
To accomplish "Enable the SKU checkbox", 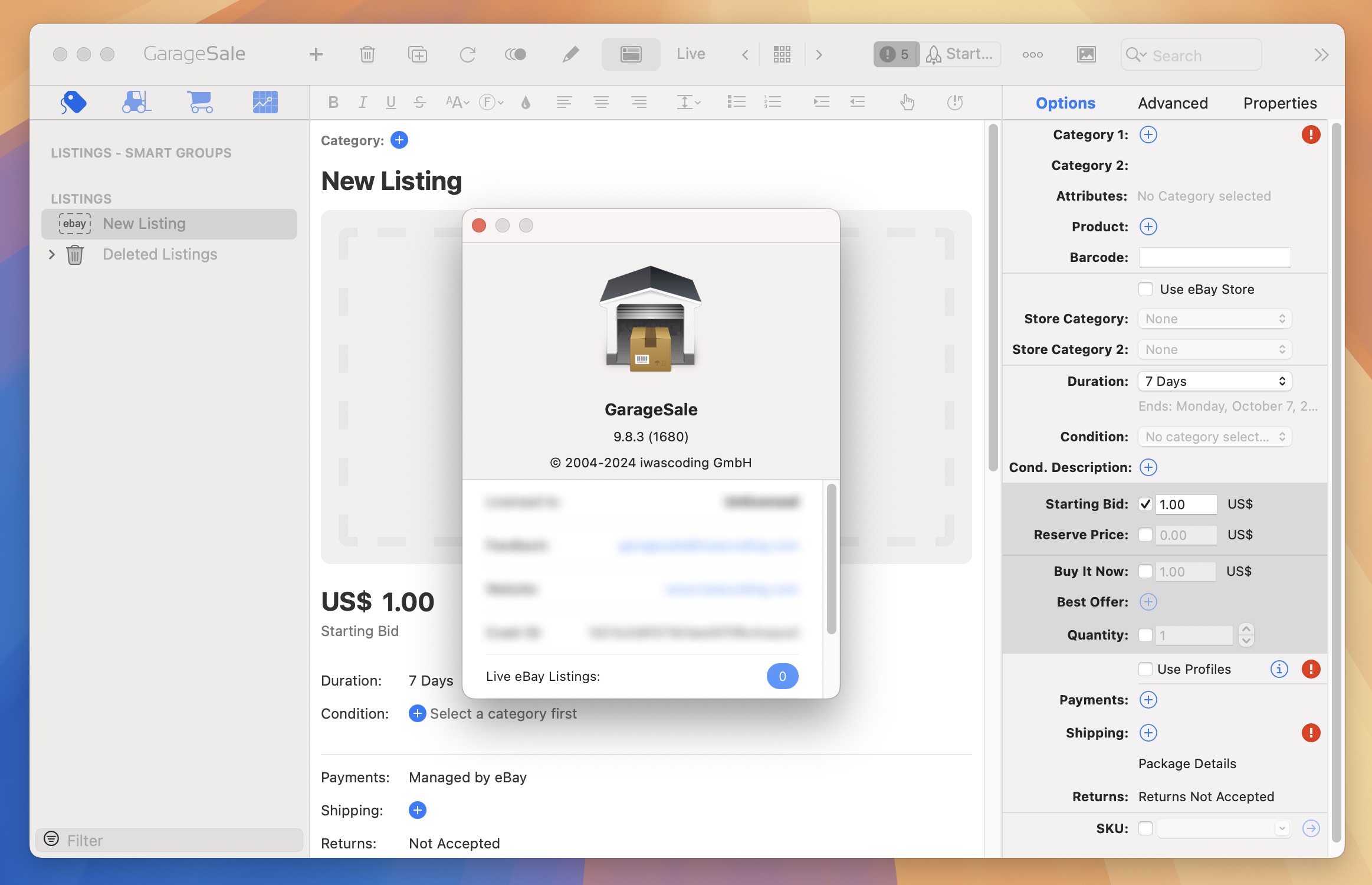I will pyautogui.click(x=1145, y=828).
